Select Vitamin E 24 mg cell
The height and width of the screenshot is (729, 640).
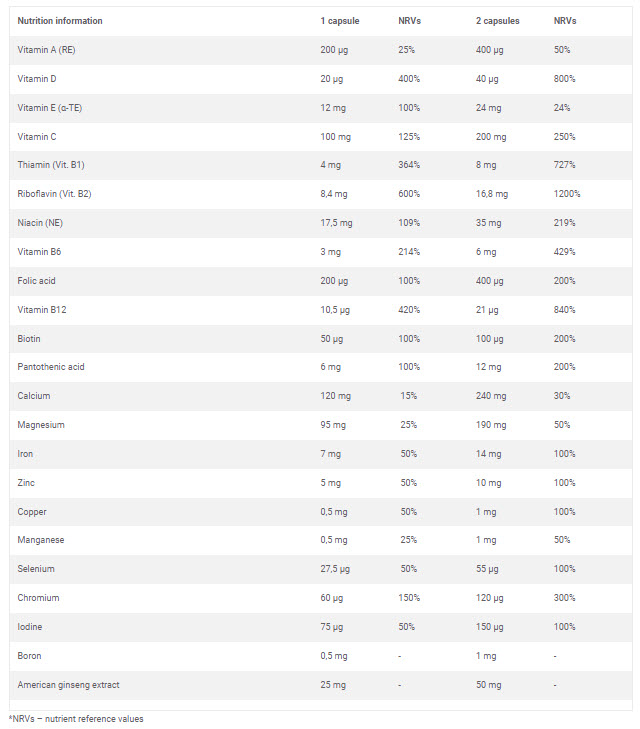coord(488,108)
